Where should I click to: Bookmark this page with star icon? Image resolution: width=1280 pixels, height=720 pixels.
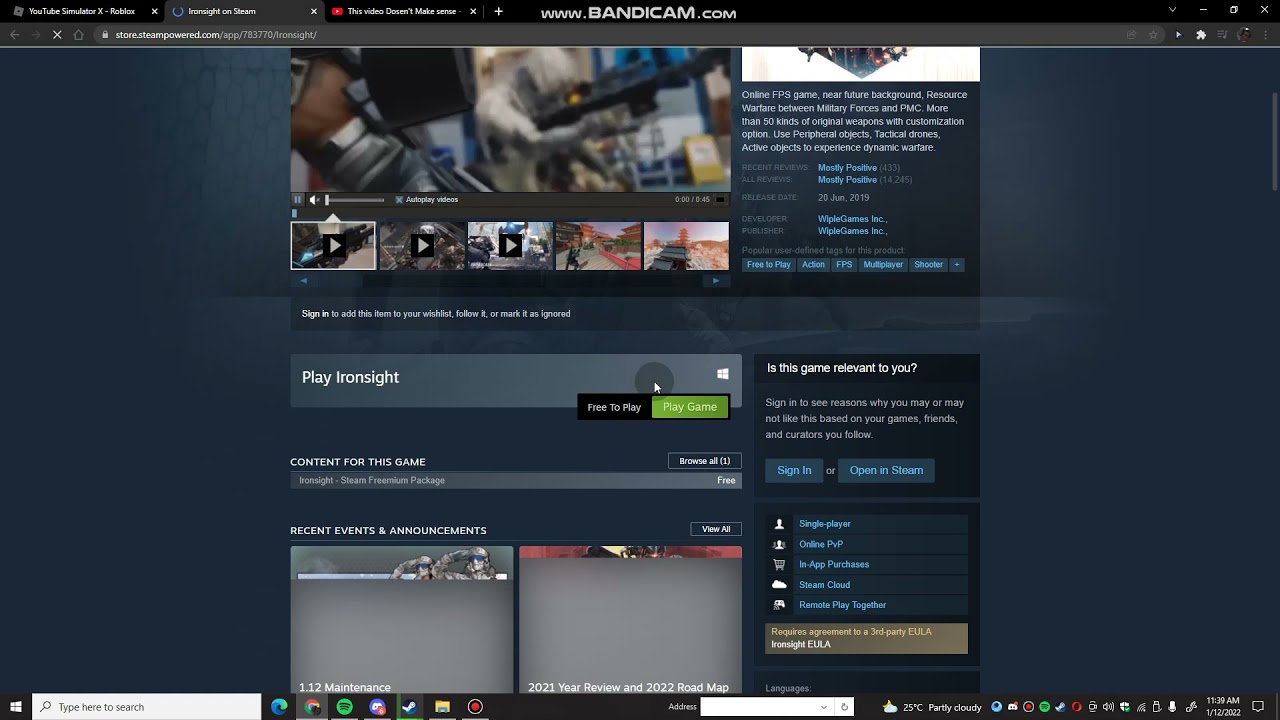pos(1153,35)
